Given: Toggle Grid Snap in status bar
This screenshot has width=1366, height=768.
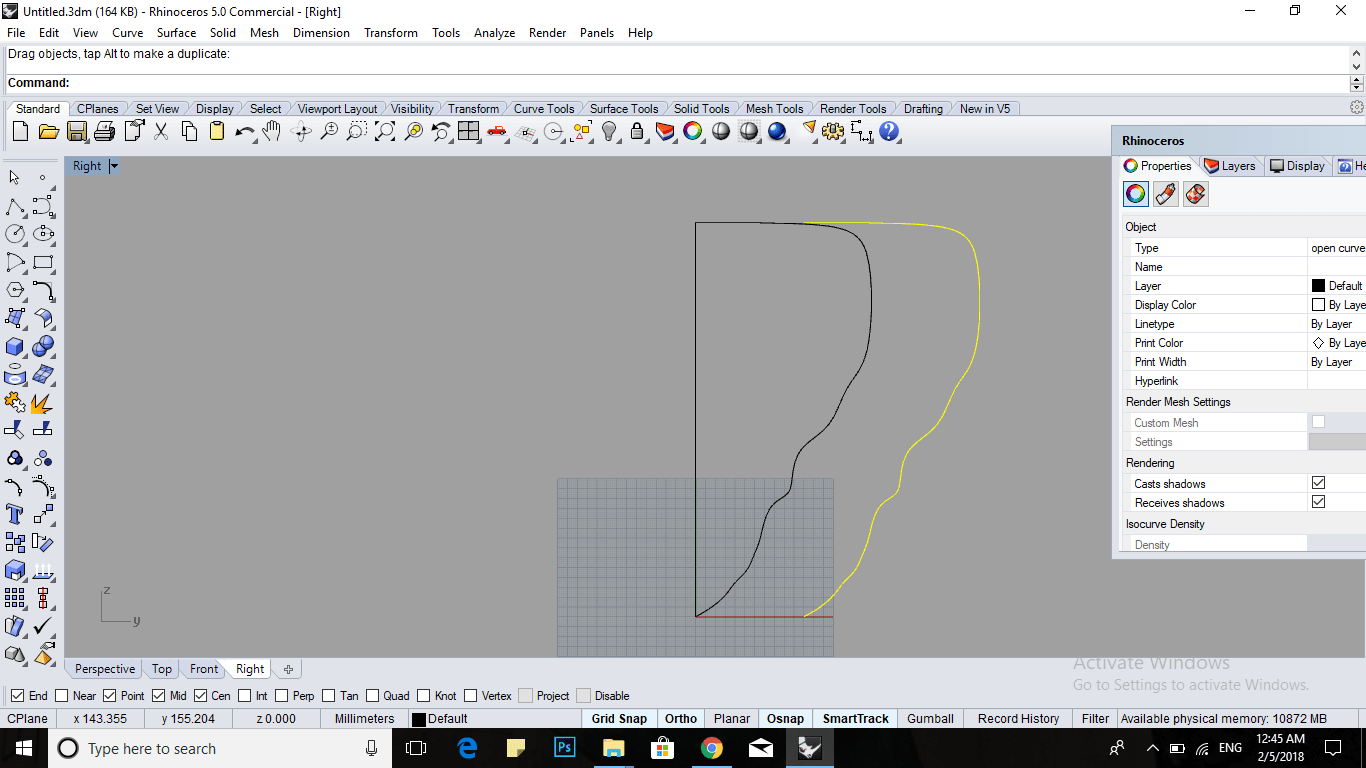Looking at the screenshot, I should pyautogui.click(x=619, y=719).
